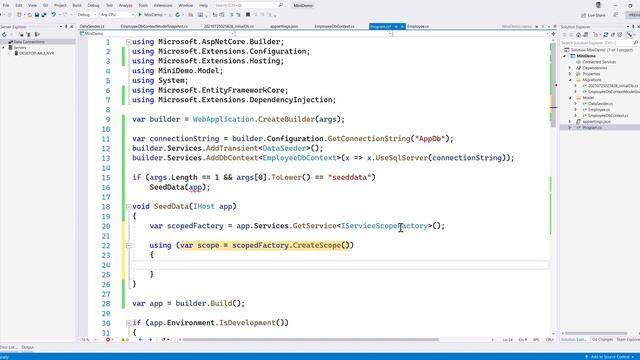Click the black Stop square in the toolbar
The height and width of the screenshot is (360, 640).
[x=248, y=15]
